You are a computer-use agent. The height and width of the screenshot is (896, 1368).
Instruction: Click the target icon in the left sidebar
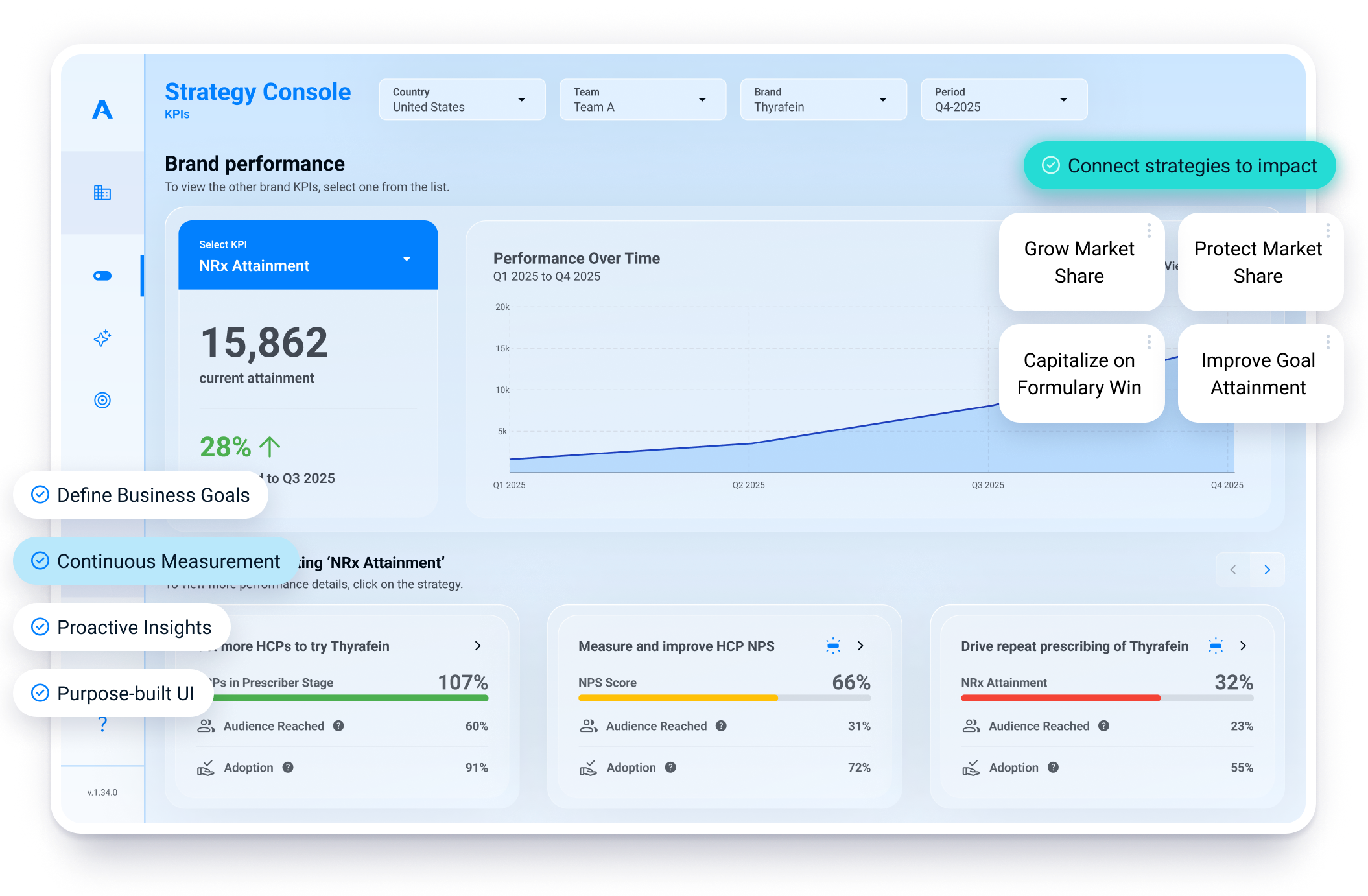point(102,401)
